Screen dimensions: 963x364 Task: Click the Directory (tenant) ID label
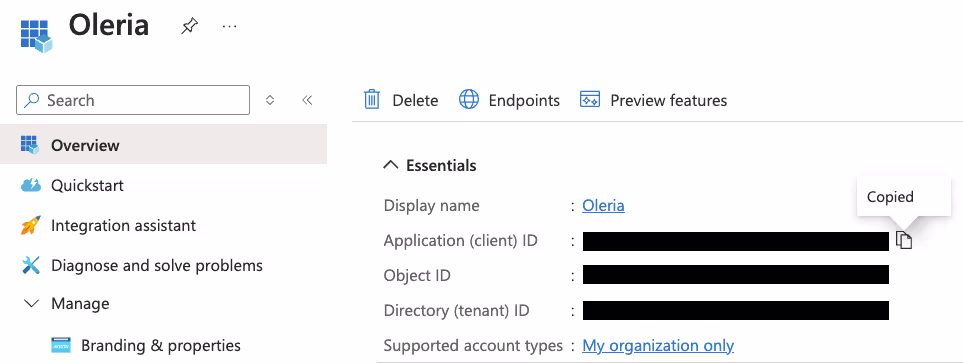click(456, 311)
